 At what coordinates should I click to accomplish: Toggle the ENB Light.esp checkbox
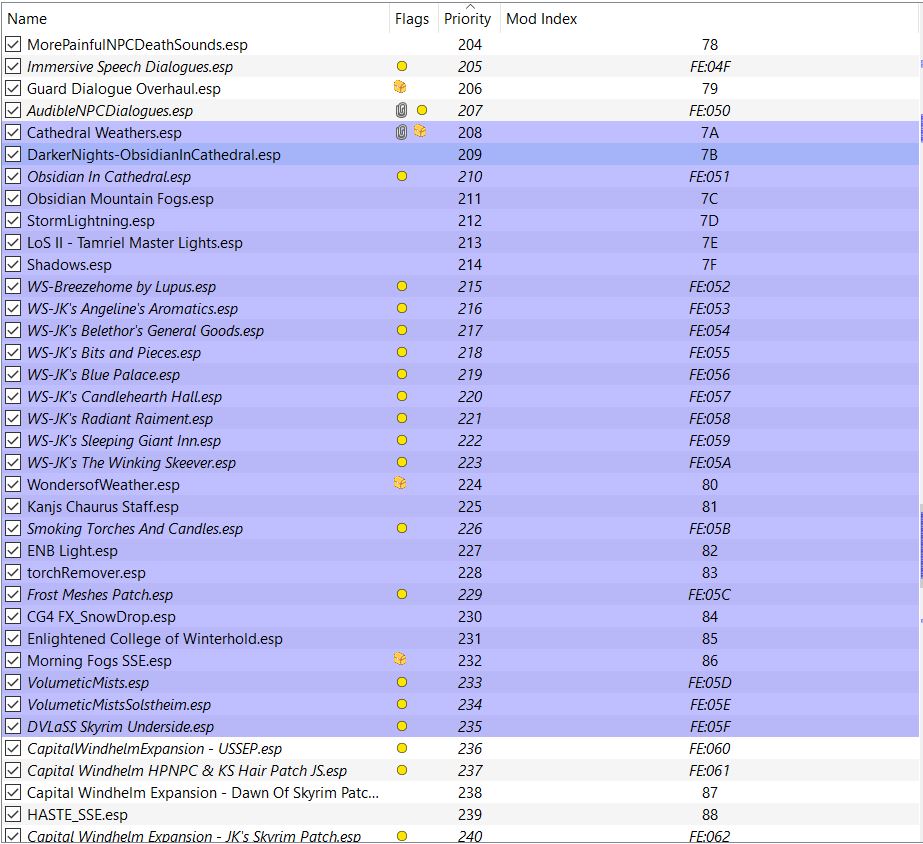pyautogui.click(x=13, y=550)
